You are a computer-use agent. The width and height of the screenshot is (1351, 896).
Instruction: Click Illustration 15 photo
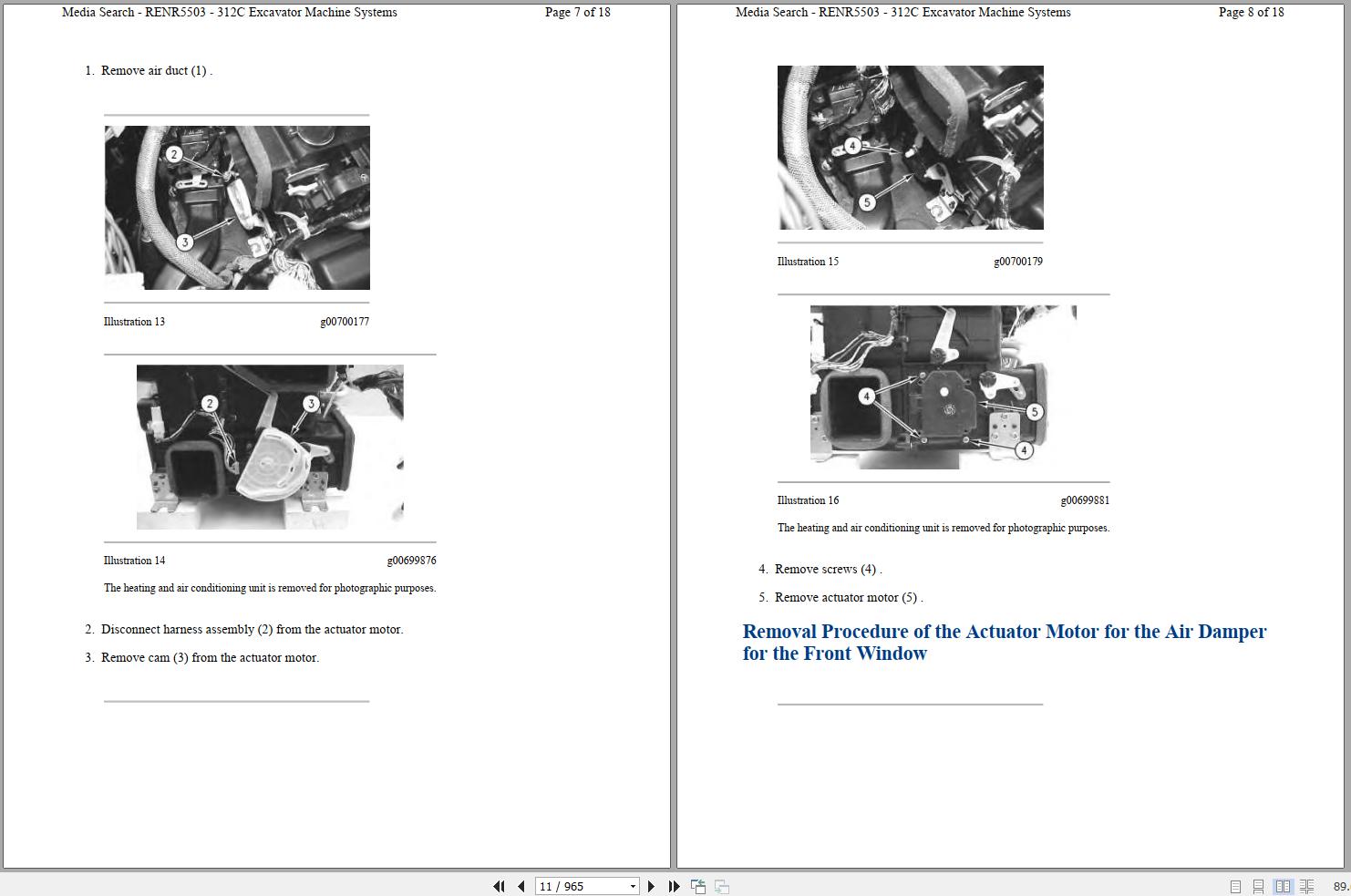[x=911, y=148]
